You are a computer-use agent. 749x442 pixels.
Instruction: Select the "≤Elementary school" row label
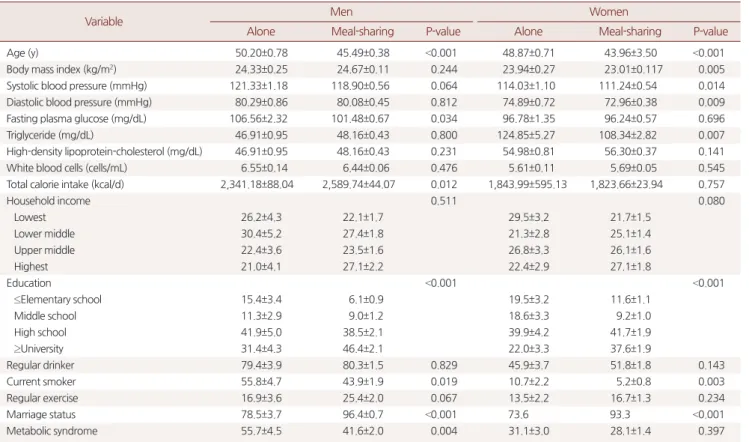pos(58,300)
